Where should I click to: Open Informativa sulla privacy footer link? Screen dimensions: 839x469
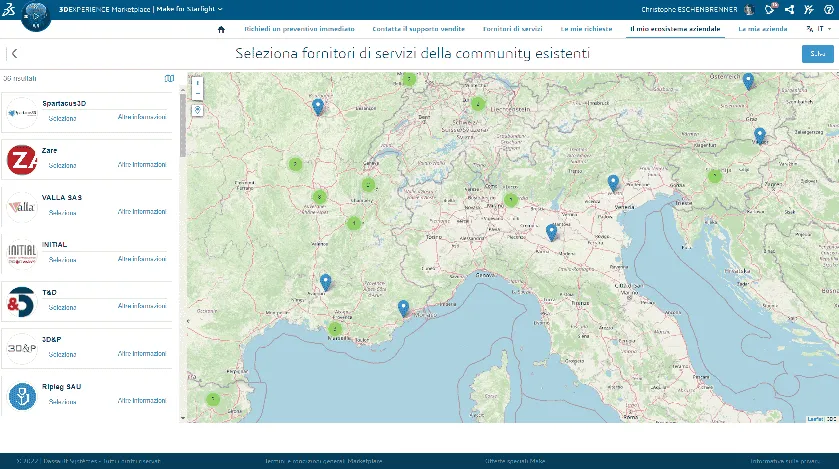[x=785, y=461]
